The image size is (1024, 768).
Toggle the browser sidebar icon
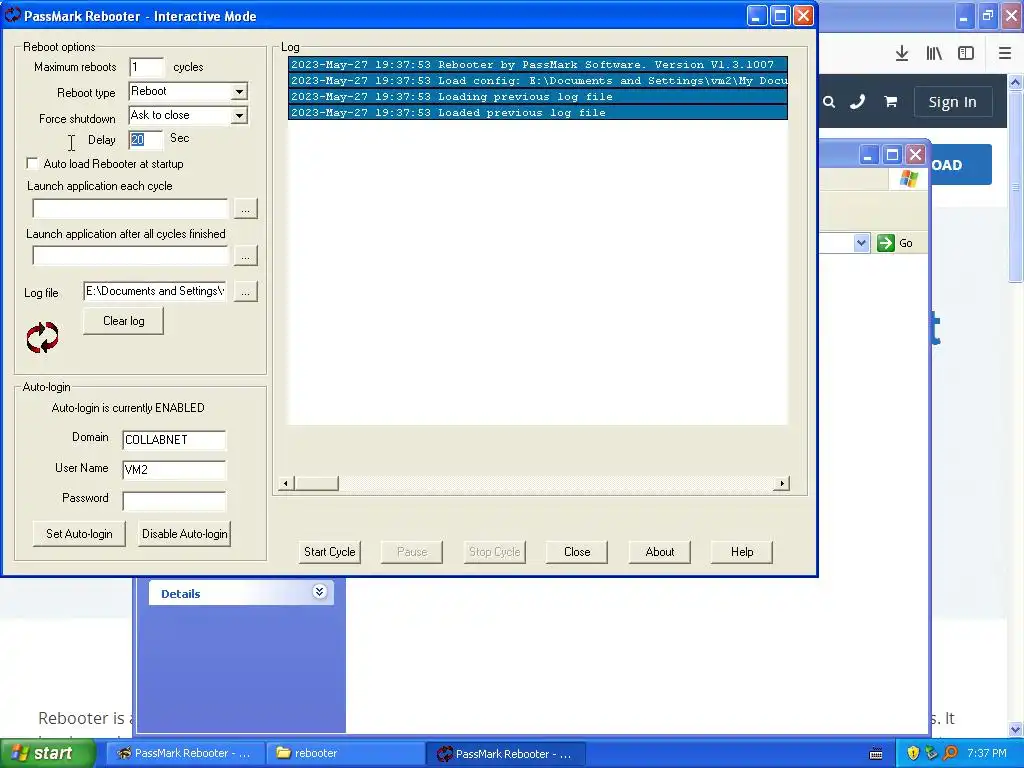point(966,54)
